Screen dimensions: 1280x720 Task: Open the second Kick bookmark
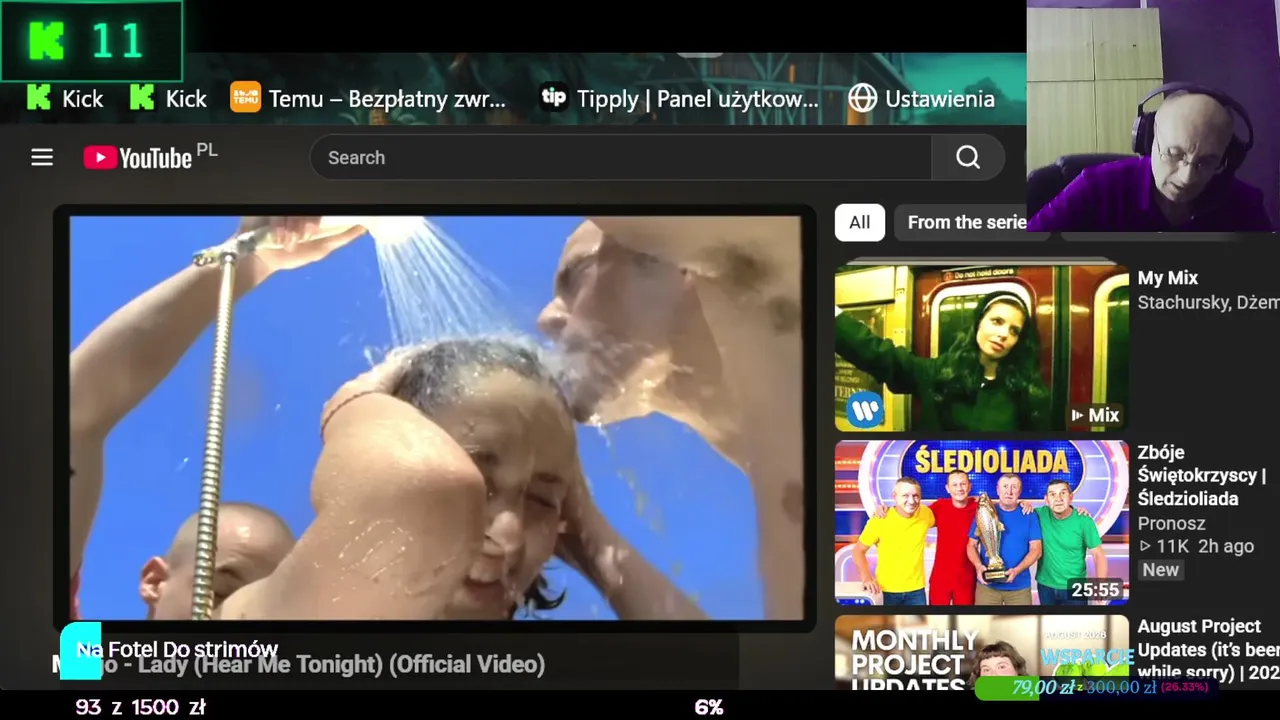[168, 98]
